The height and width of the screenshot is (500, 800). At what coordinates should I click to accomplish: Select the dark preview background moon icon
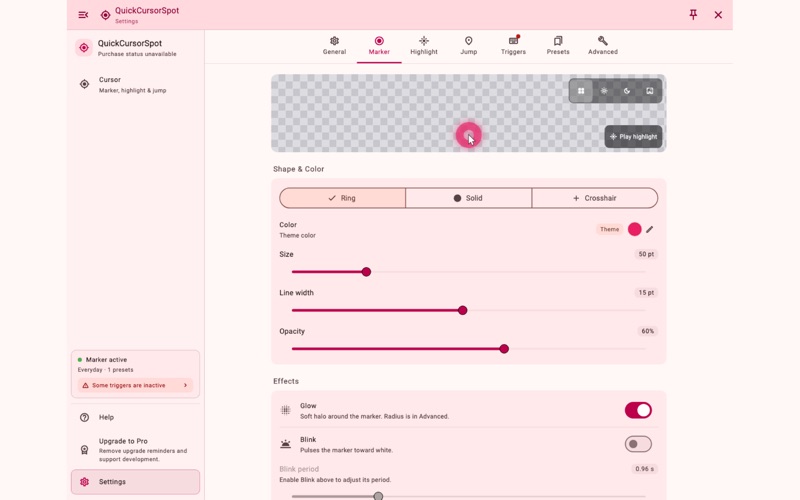click(627, 91)
